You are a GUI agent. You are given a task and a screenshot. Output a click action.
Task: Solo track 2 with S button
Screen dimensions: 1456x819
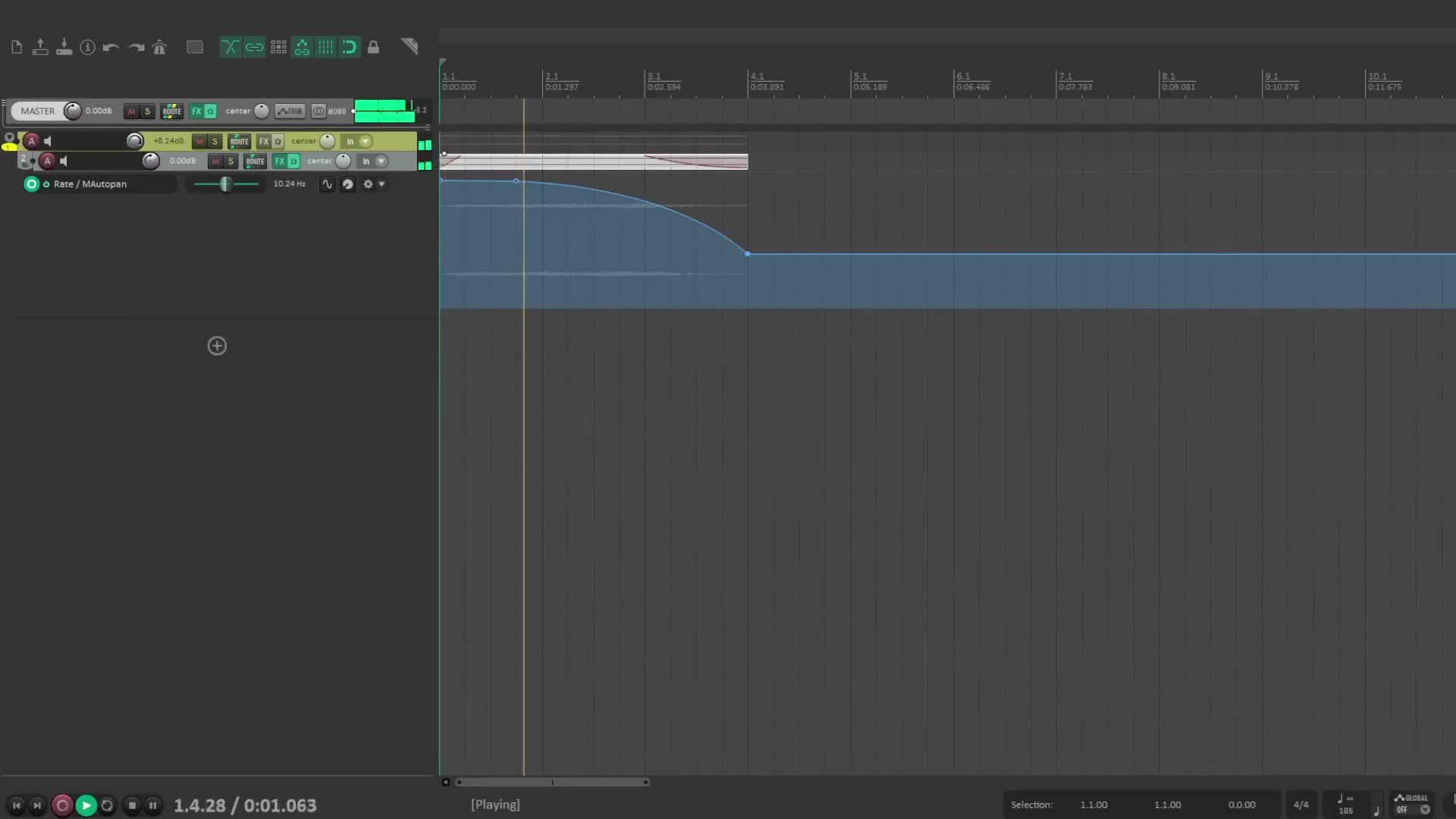pyautogui.click(x=231, y=162)
